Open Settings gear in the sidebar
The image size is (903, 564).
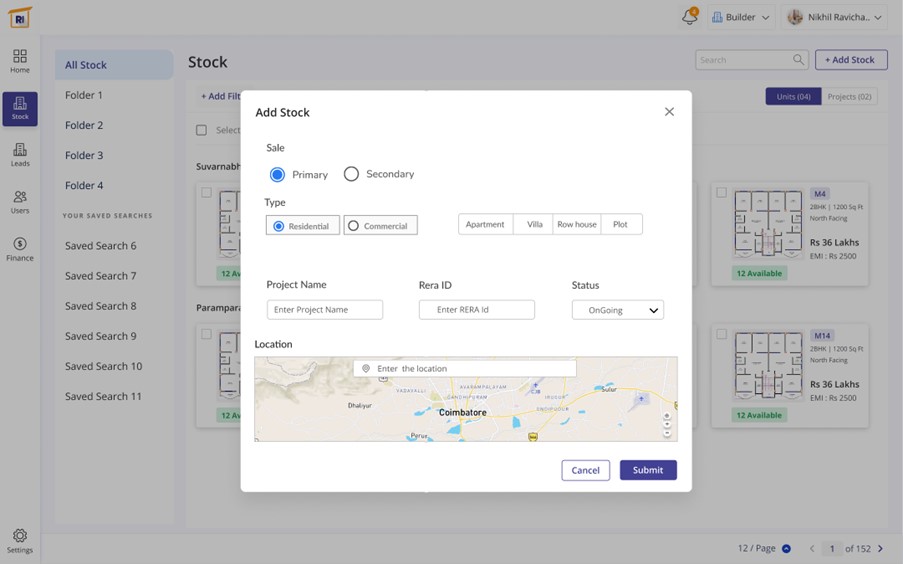pyautogui.click(x=20, y=541)
